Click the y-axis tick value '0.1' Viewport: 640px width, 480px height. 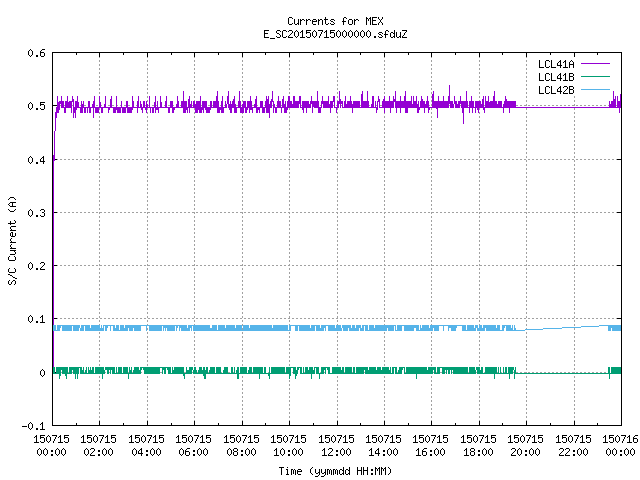(36, 319)
